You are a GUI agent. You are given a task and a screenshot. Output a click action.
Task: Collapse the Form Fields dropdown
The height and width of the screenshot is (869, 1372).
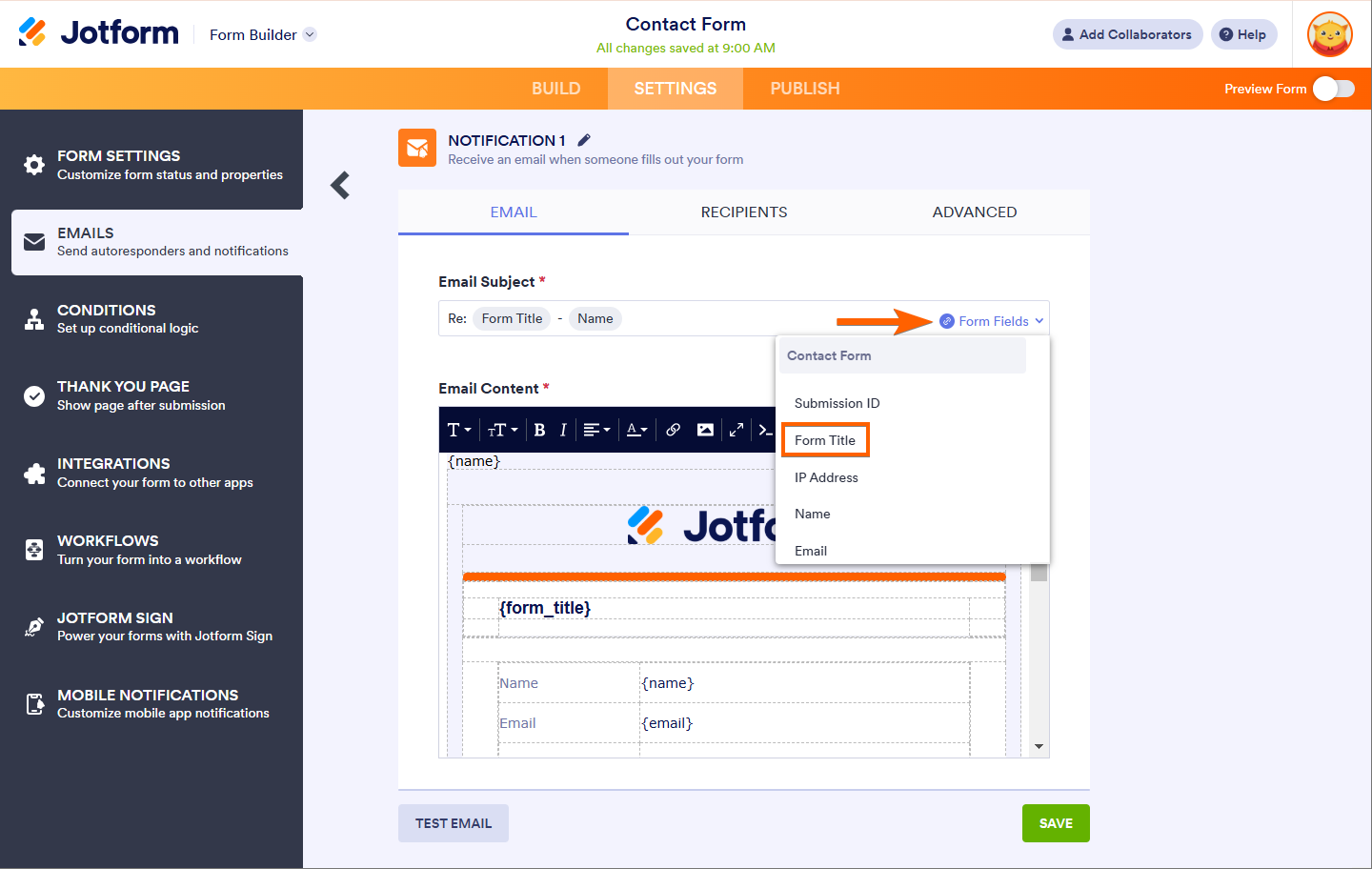coord(992,321)
